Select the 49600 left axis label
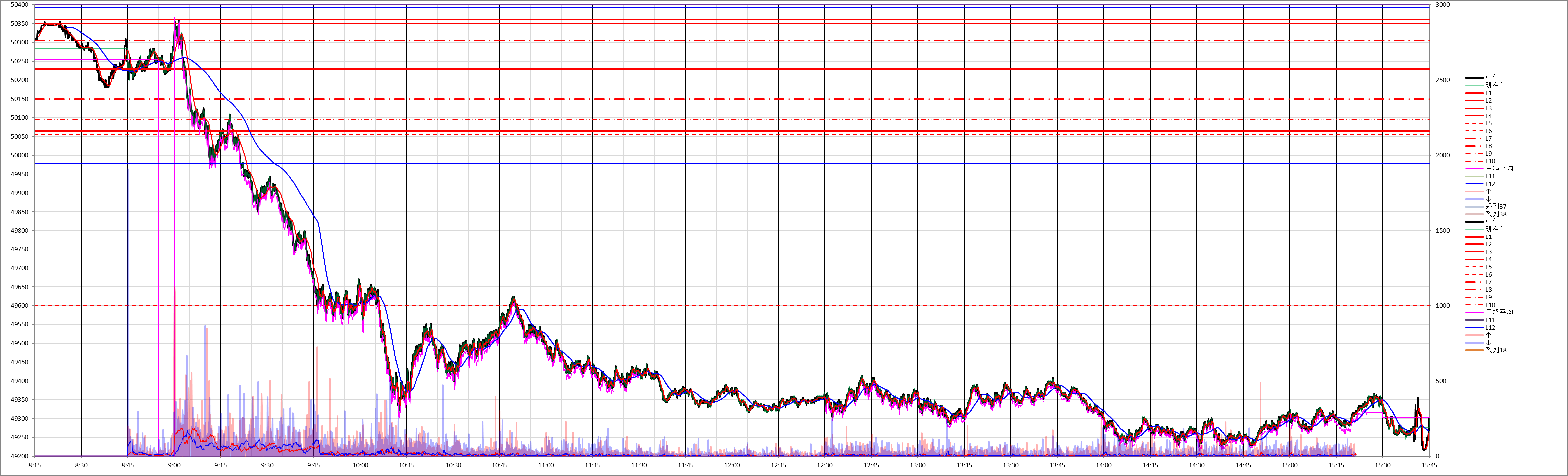This screenshot has width=1568, height=476. (19, 305)
